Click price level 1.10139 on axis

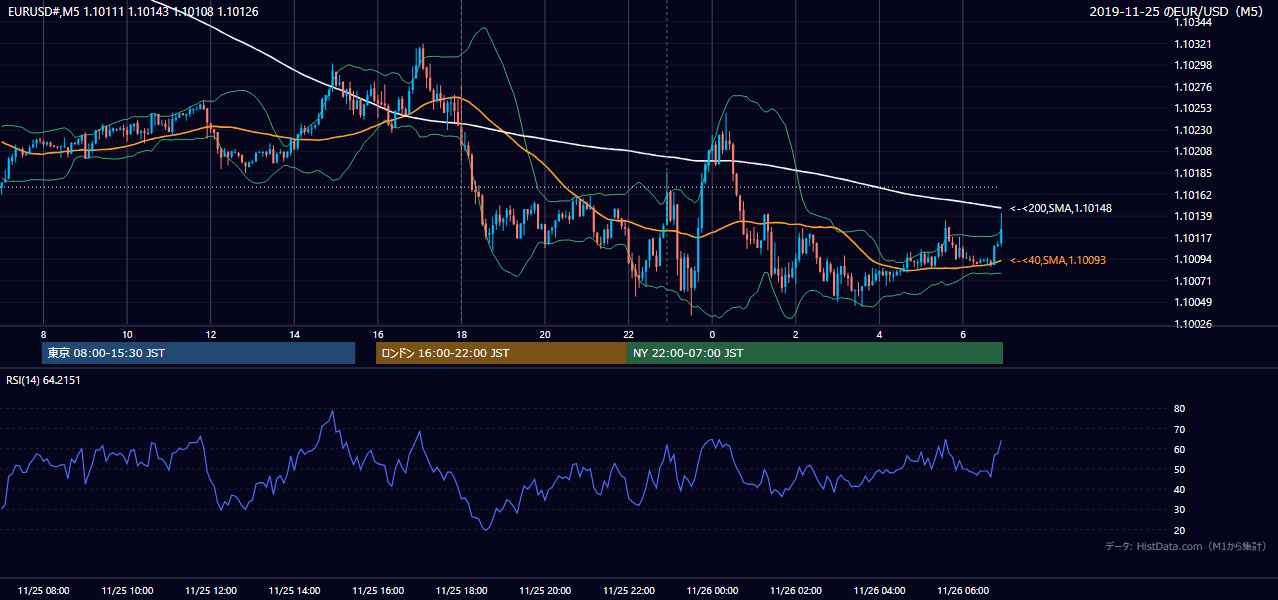[1191, 216]
